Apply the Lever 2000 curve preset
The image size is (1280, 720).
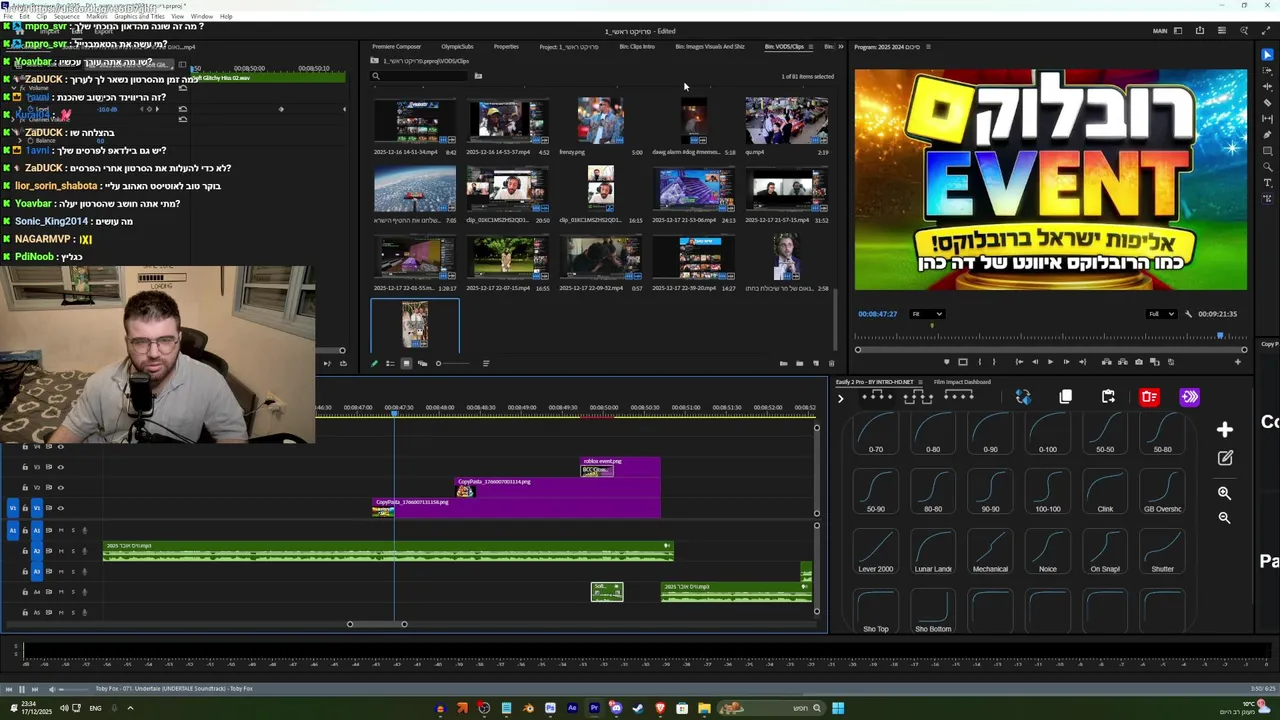876,553
